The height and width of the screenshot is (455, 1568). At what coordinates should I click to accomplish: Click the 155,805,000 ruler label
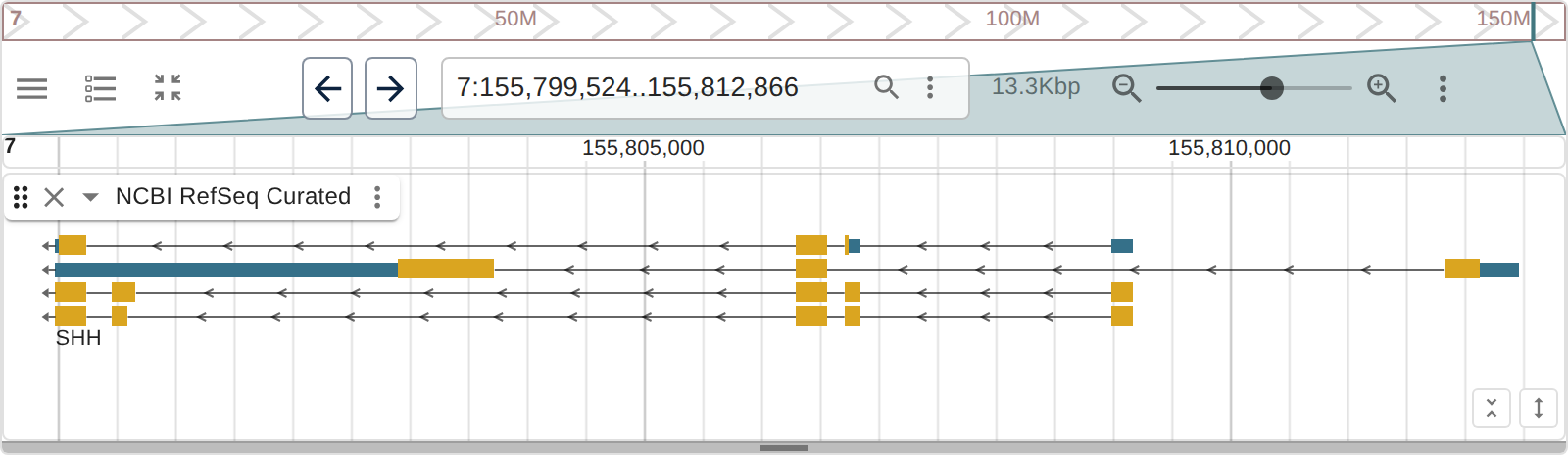643,148
